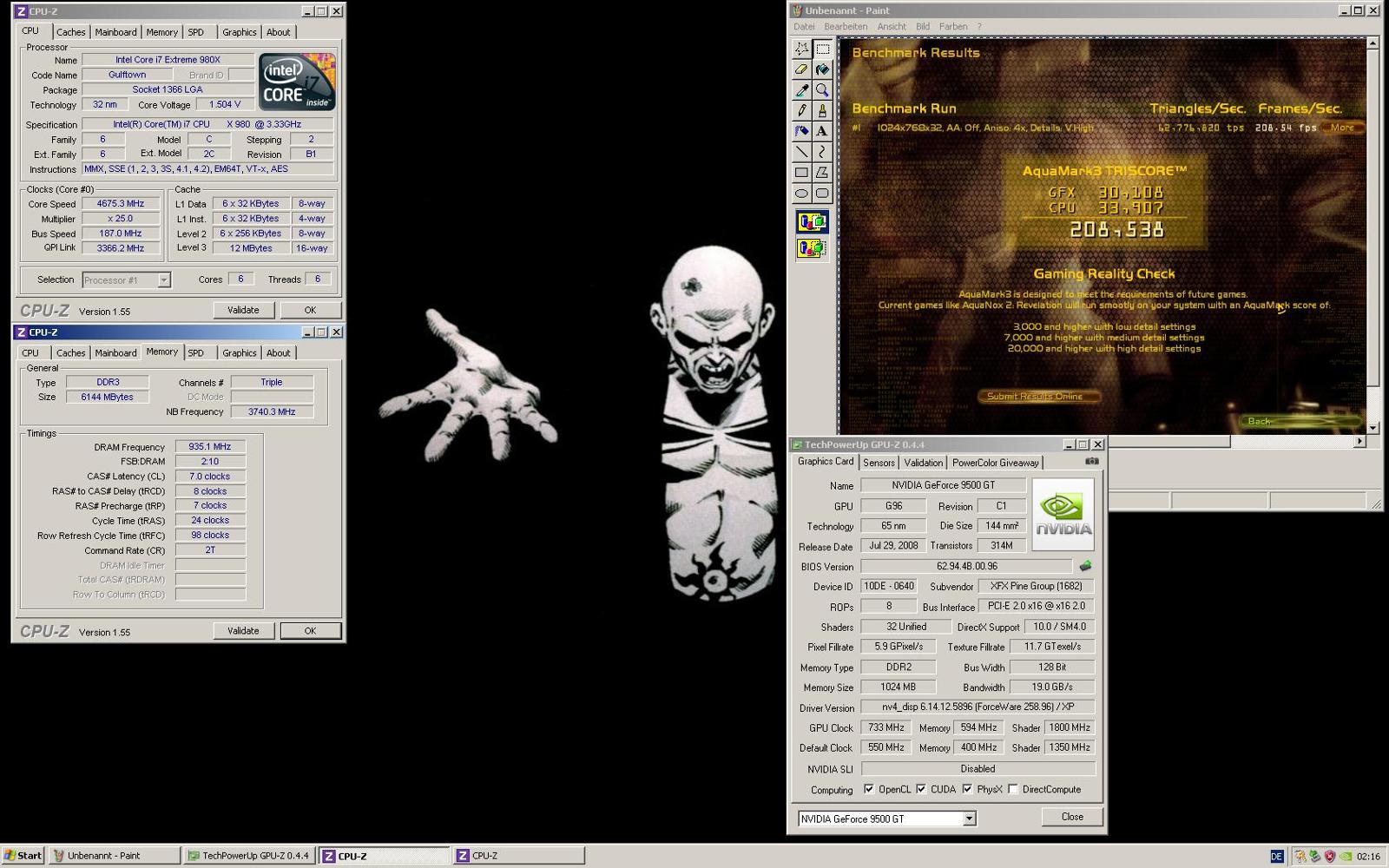The height and width of the screenshot is (868, 1389).
Task: Click the GPU name field NVIDIA GeForce 9500 GT
Action: [943, 485]
